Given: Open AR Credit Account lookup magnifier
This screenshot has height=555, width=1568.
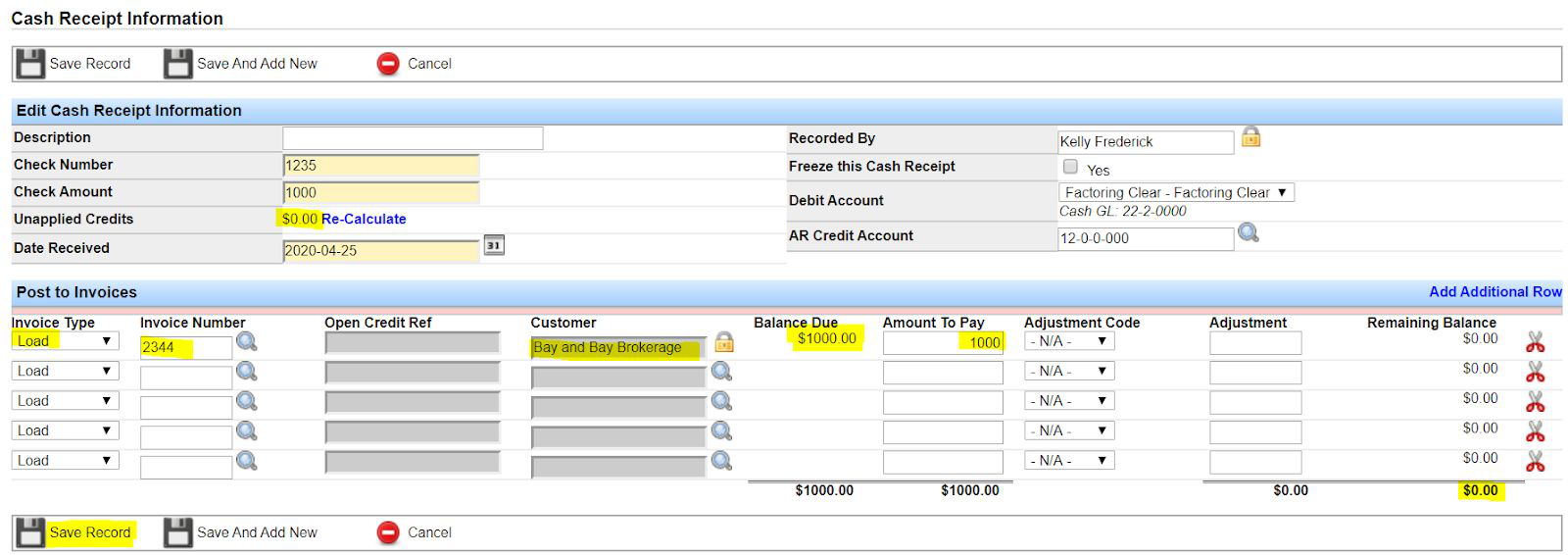Looking at the screenshot, I should (1249, 233).
